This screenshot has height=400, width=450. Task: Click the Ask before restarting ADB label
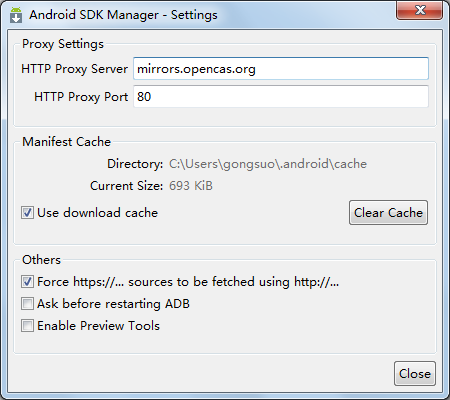click(113, 304)
